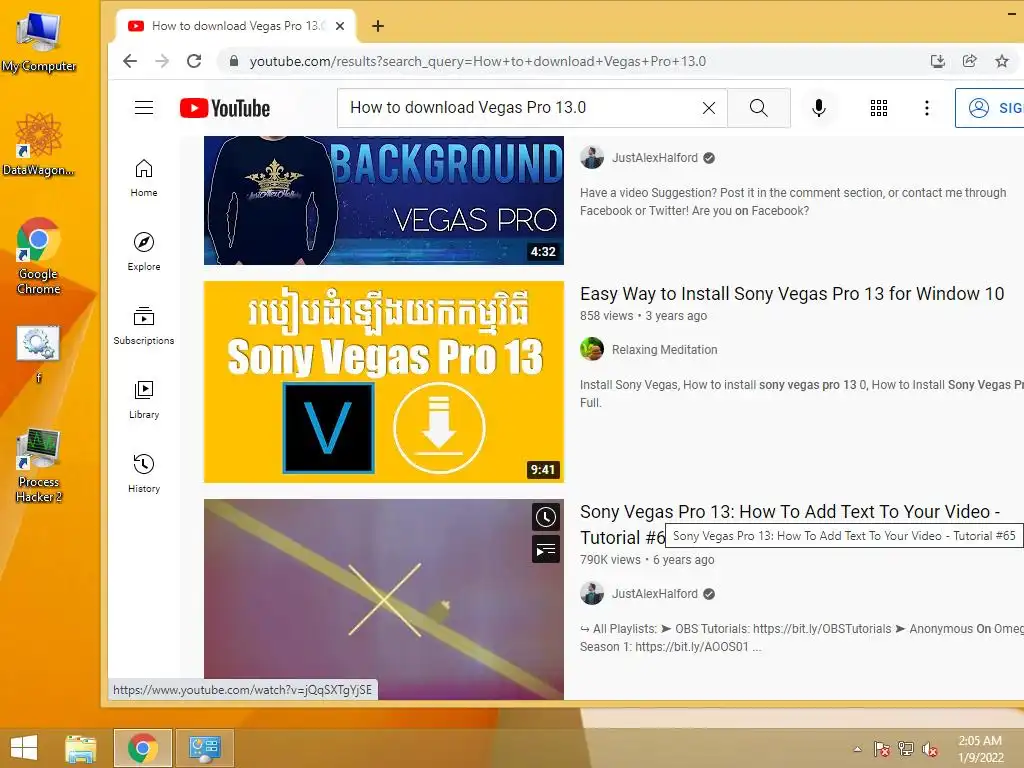Open the Windows Start button

(x=24, y=748)
